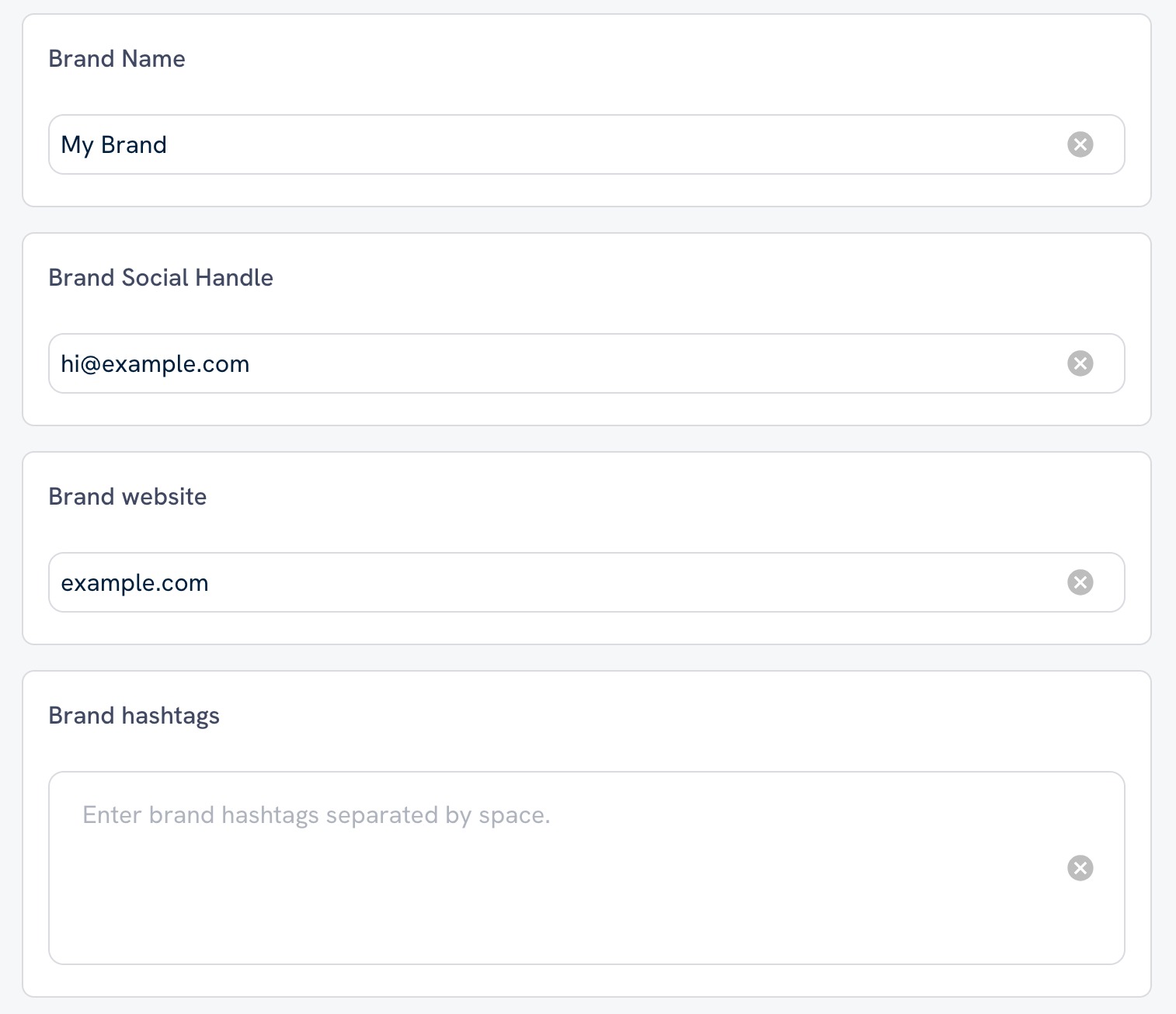Click the X icon beside hi@example.com
The image size is (1176, 1014).
(x=1080, y=363)
